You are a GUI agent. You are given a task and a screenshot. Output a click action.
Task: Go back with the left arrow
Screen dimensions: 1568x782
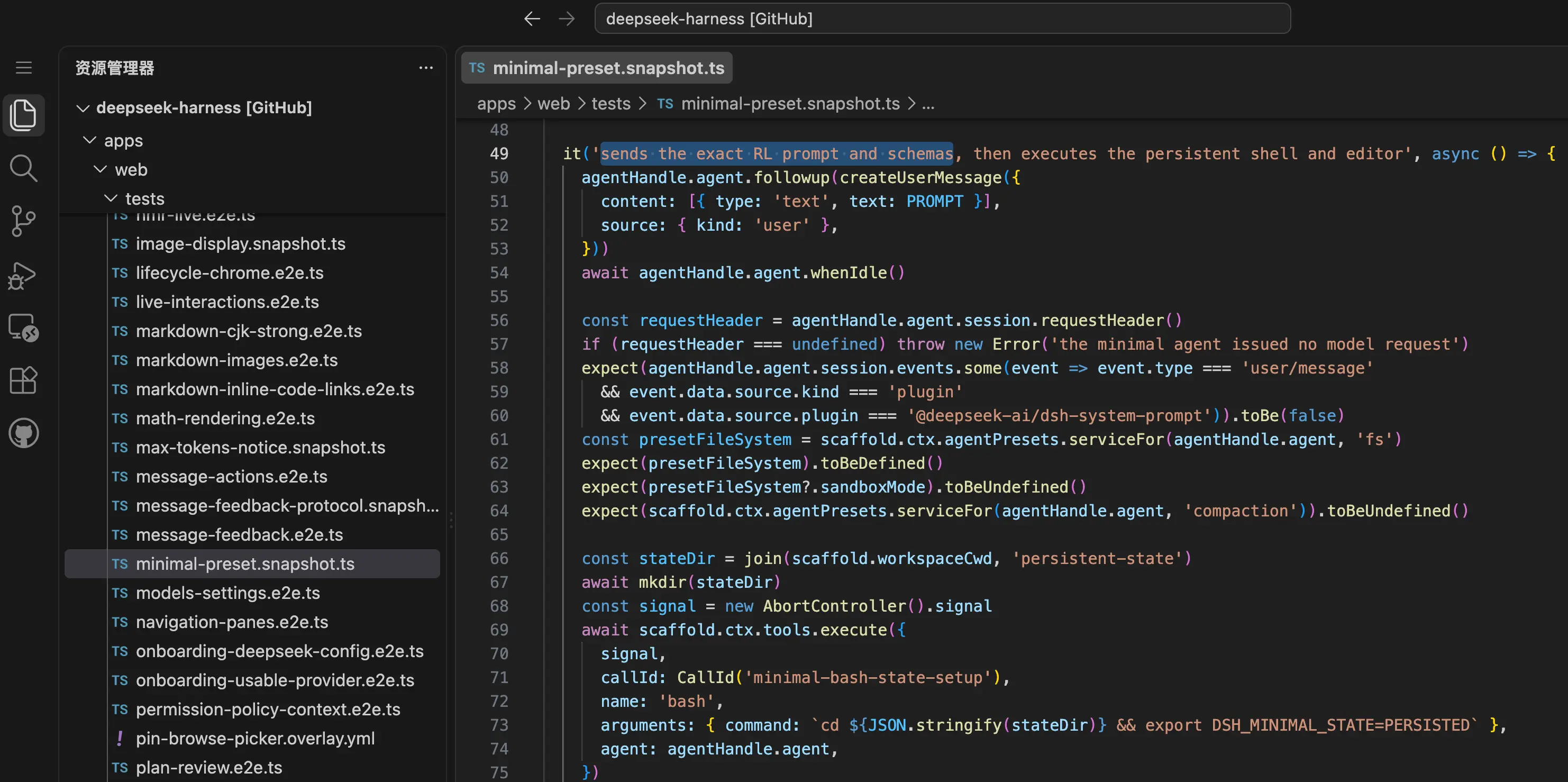(532, 19)
